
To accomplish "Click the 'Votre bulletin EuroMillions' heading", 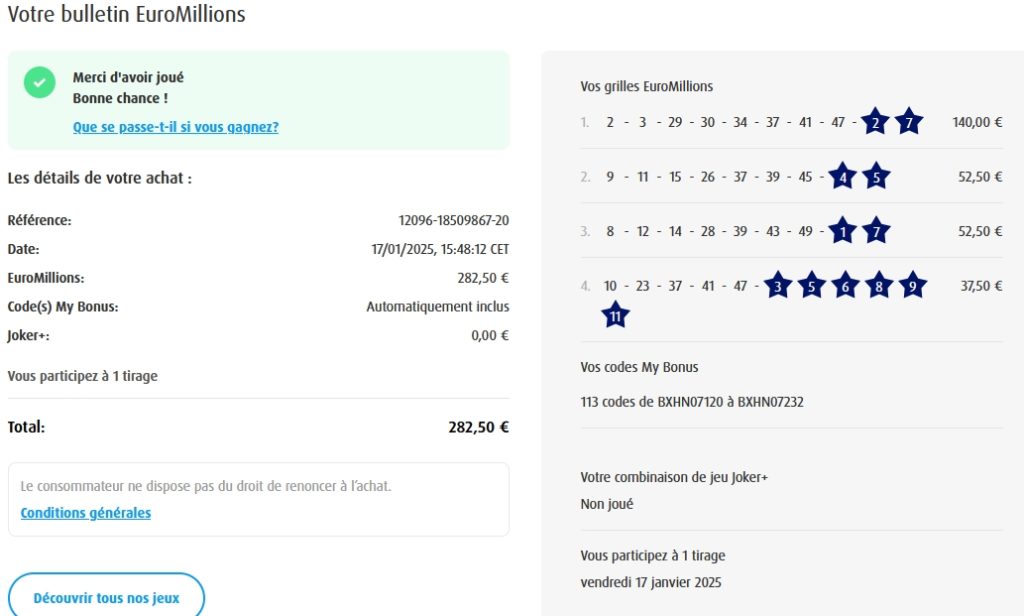I will click(x=126, y=15).
